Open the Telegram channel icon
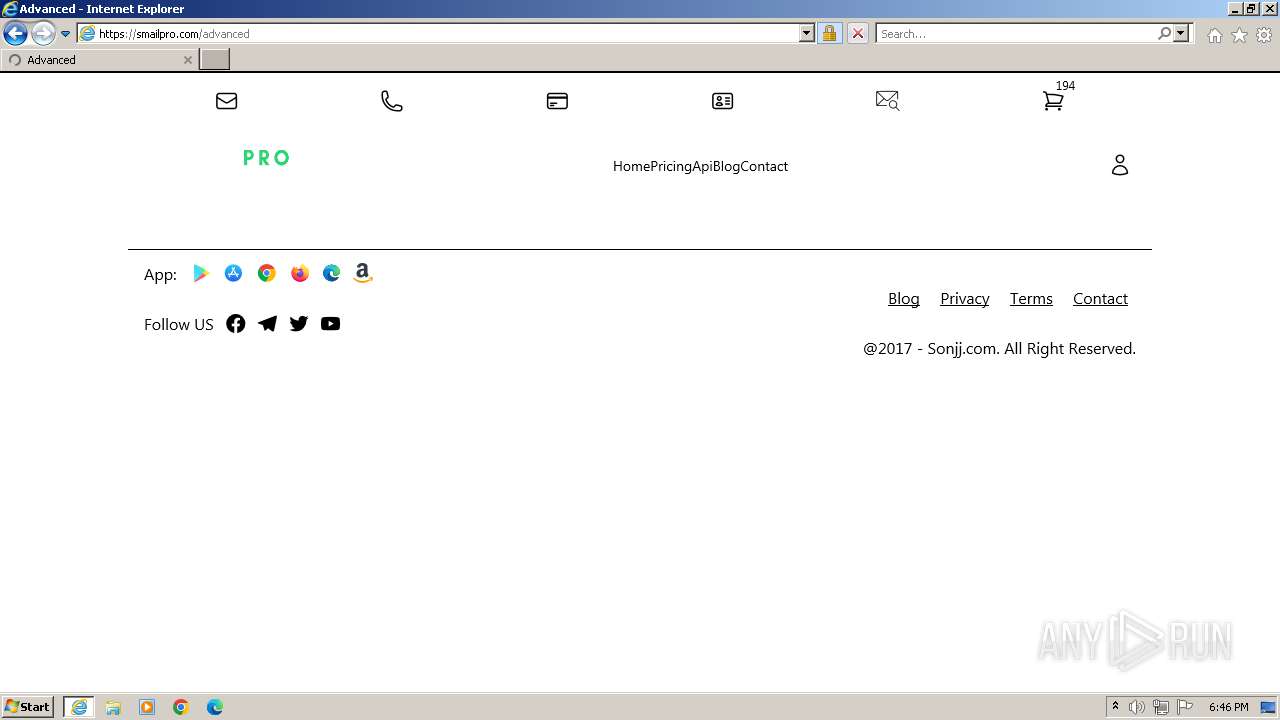The height and width of the screenshot is (720, 1280). [x=267, y=324]
